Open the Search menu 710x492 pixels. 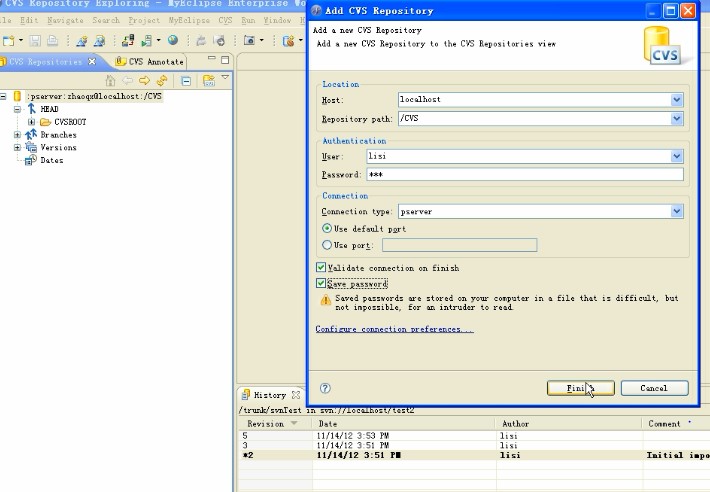106,20
